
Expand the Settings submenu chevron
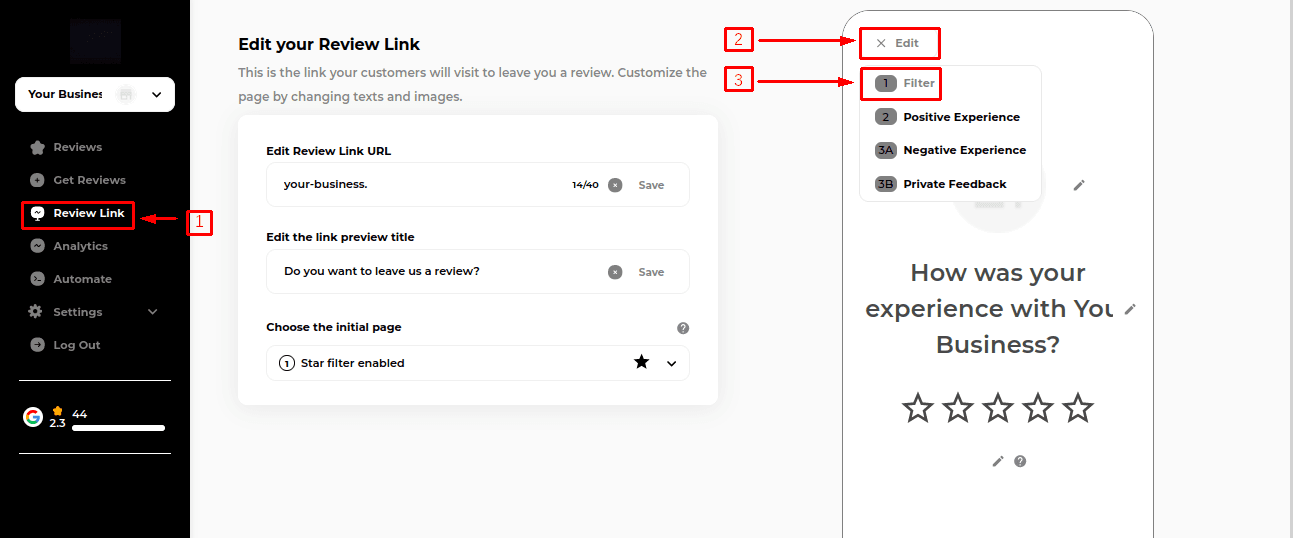pos(153,312)
